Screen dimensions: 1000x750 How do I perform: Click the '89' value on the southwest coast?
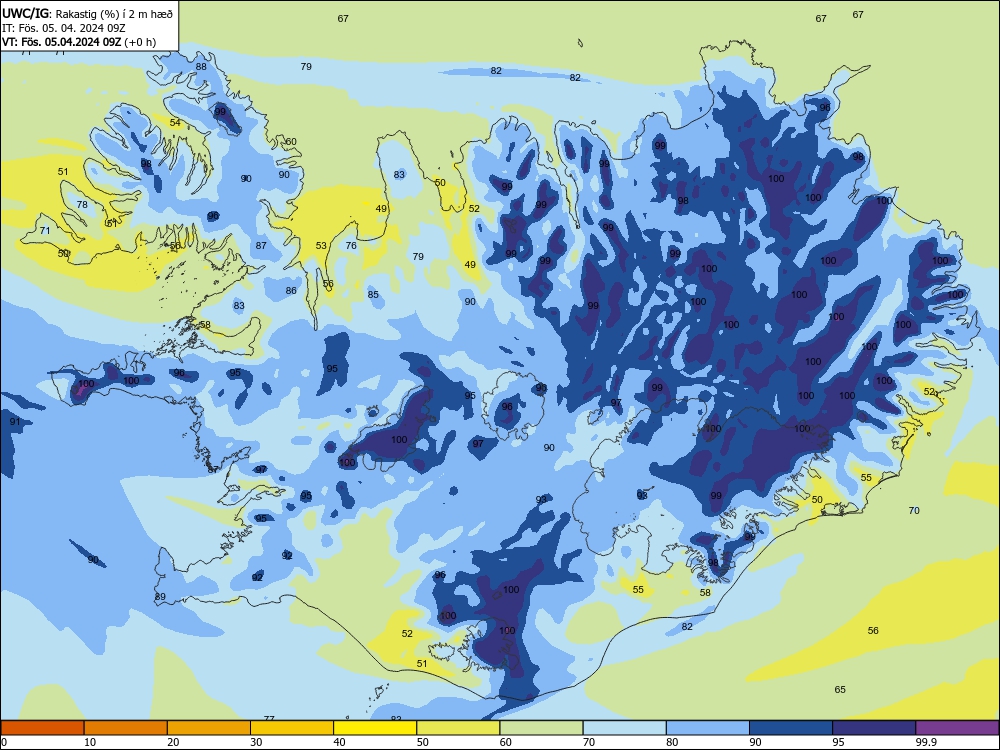coord(160,597)
